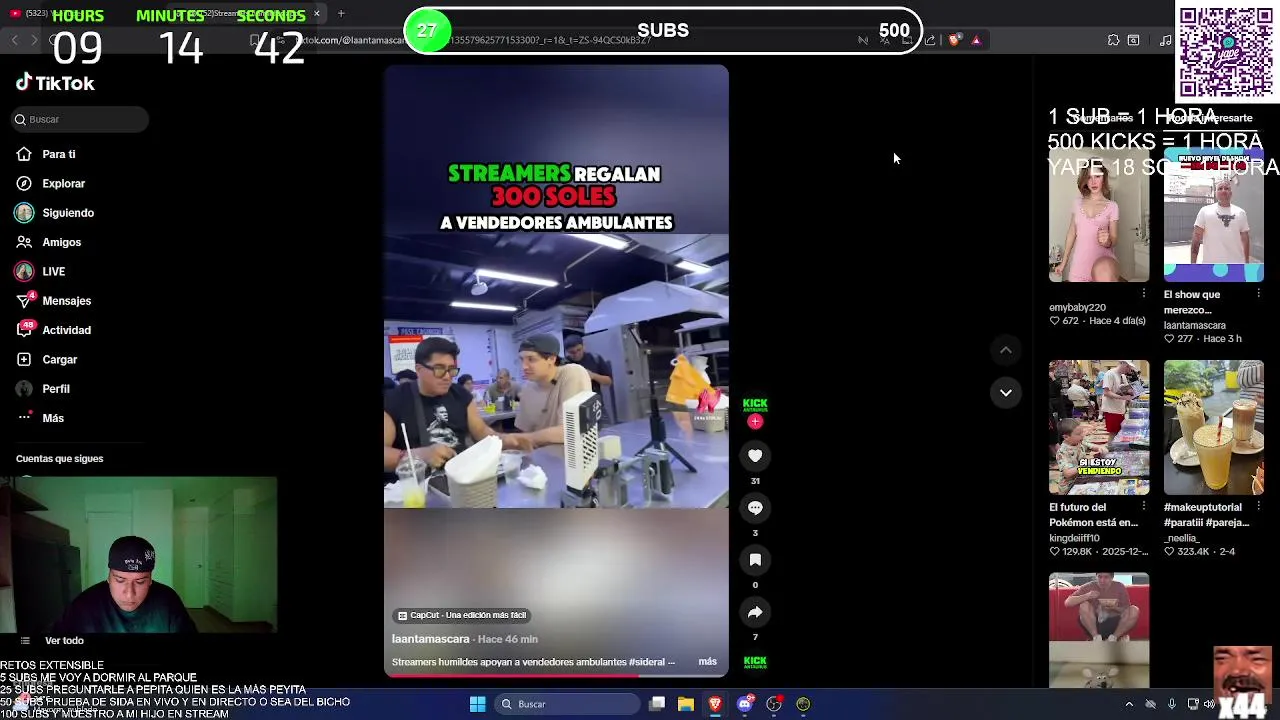Open laantamascara username on video
The width and height of the screenshot is (1280, 720).
[x=430, y=639]
